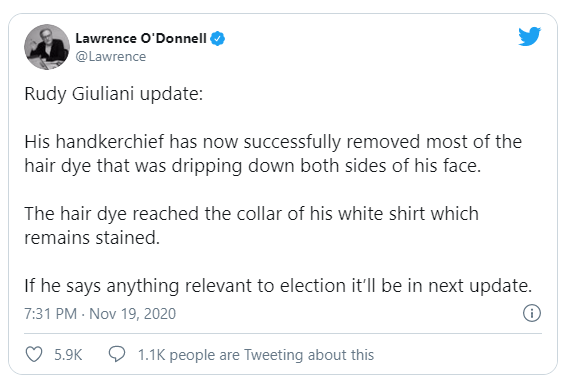This screenshot has height=389, width=561.
Task: Click the 'If he says anything relevant' sentence
Action: [x=278, y=286]
